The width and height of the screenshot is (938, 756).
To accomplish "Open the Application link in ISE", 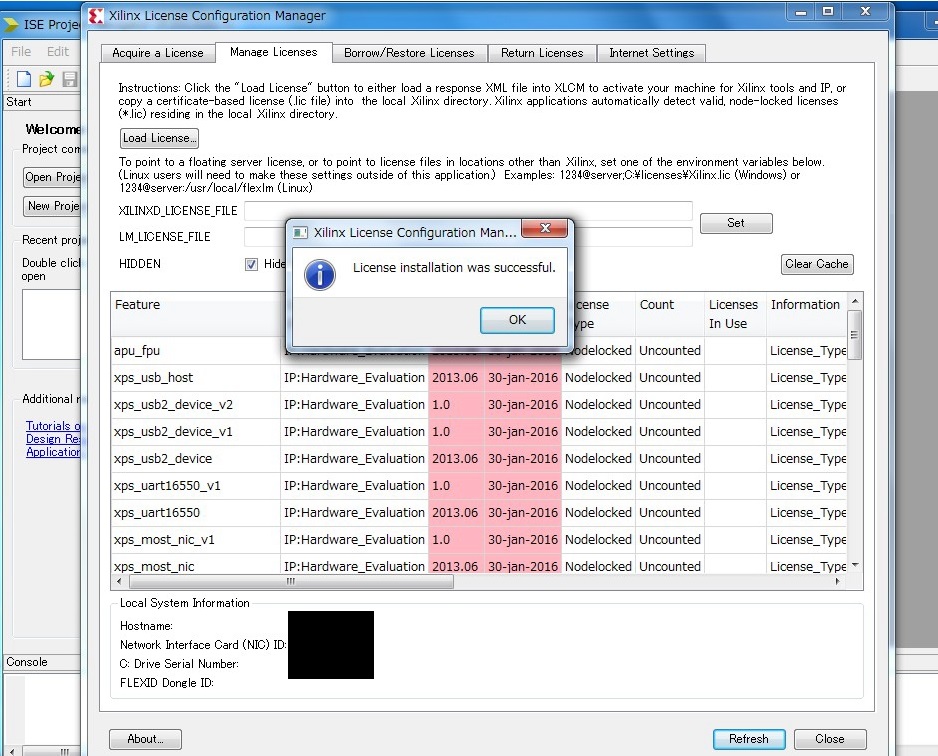I will [53, 452].
